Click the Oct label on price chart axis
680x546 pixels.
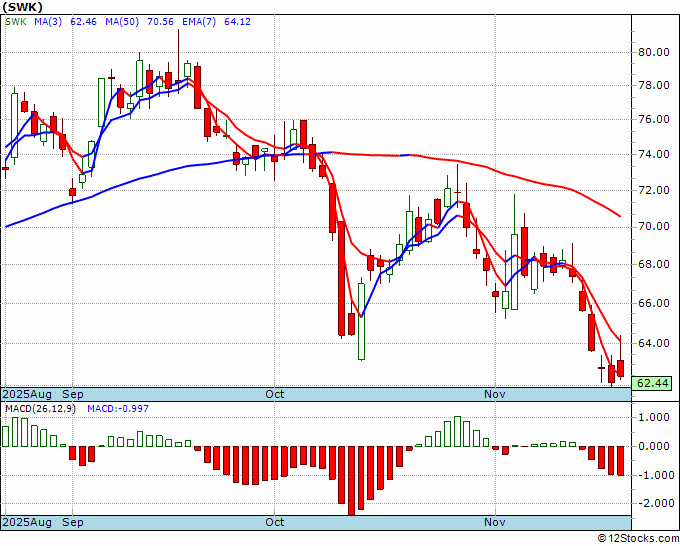(x=275, y=394)
